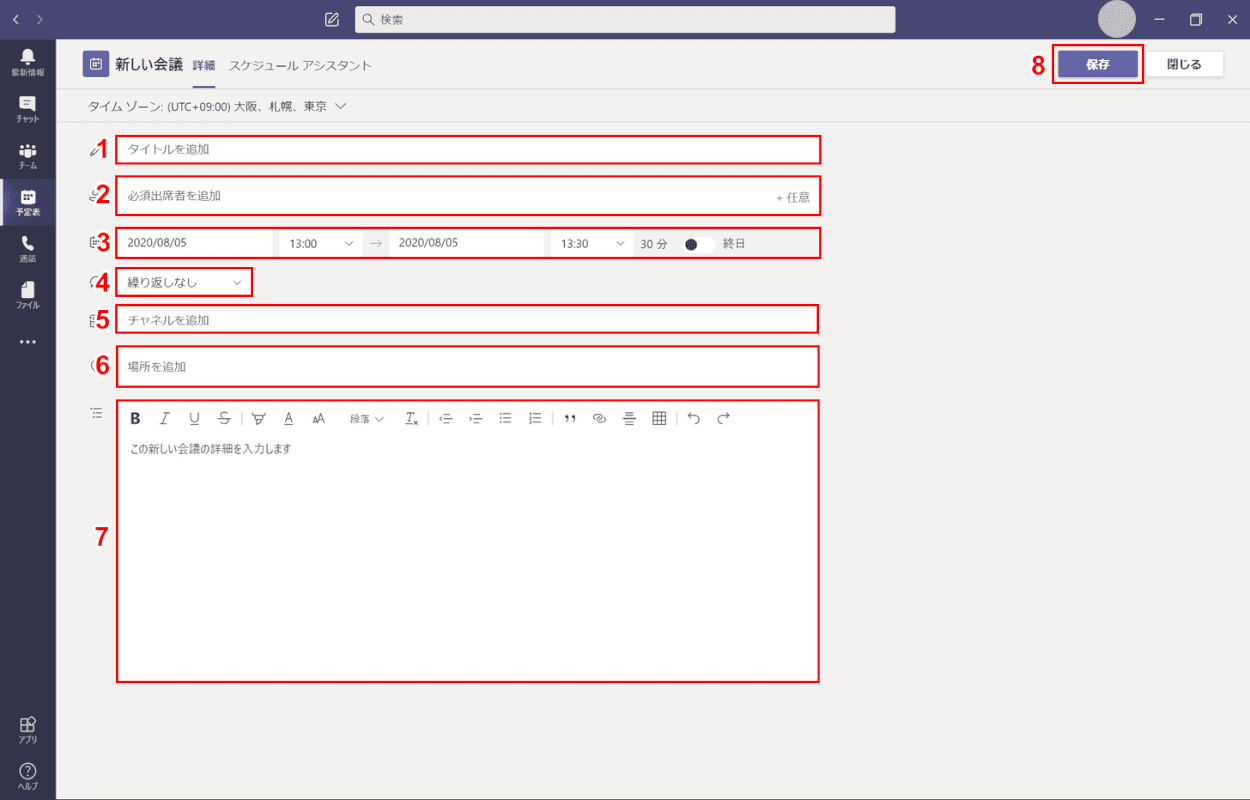Open the Apps store in sidebar
1250x800 pixels.
coord(27,730)
